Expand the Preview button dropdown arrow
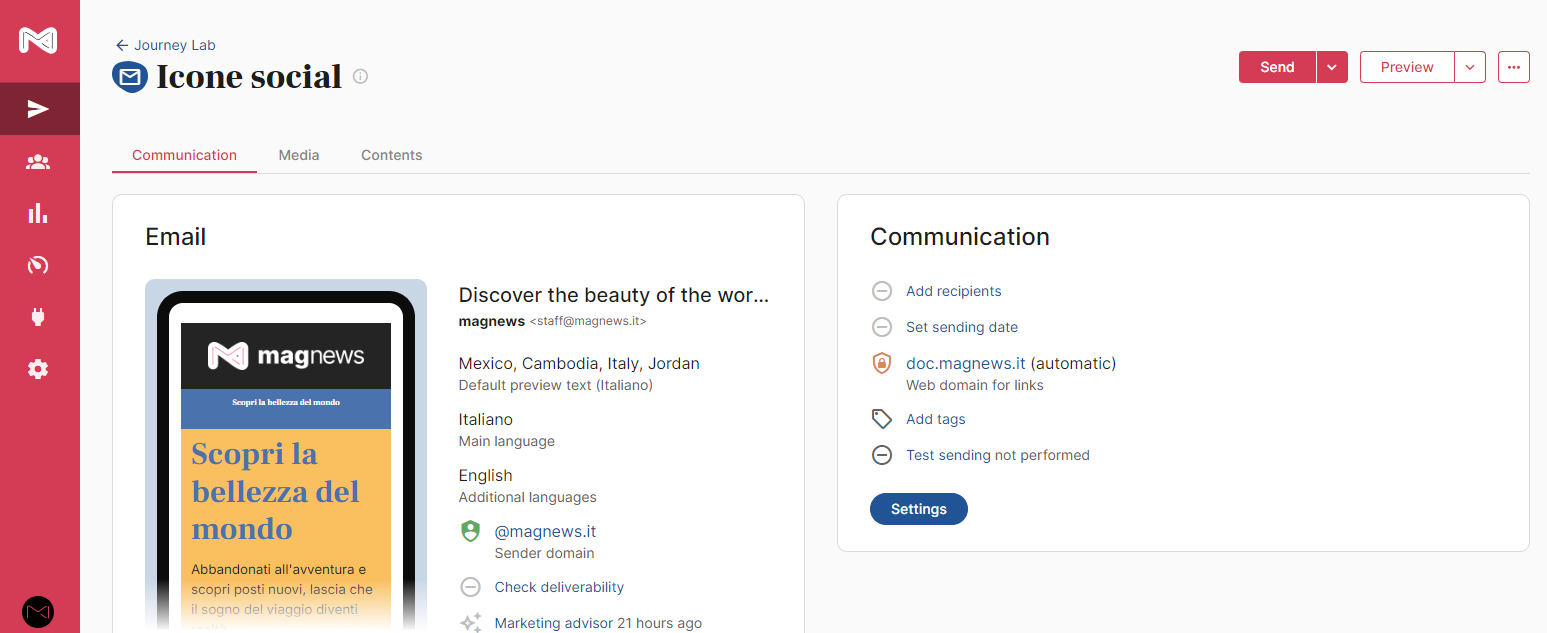 [1470, 67]
